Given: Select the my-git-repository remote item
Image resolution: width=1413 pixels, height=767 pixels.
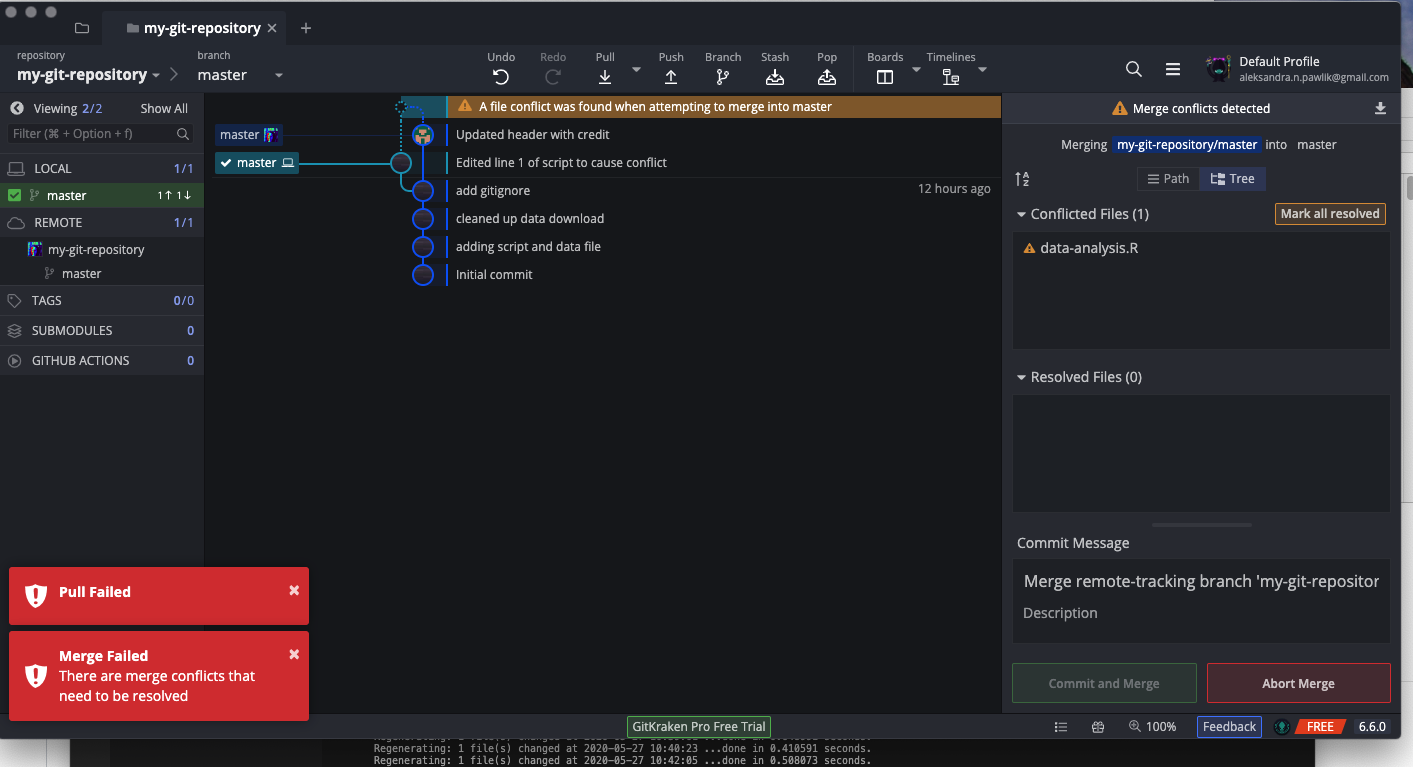Looking at the screenshot, I should coord(96,249).
